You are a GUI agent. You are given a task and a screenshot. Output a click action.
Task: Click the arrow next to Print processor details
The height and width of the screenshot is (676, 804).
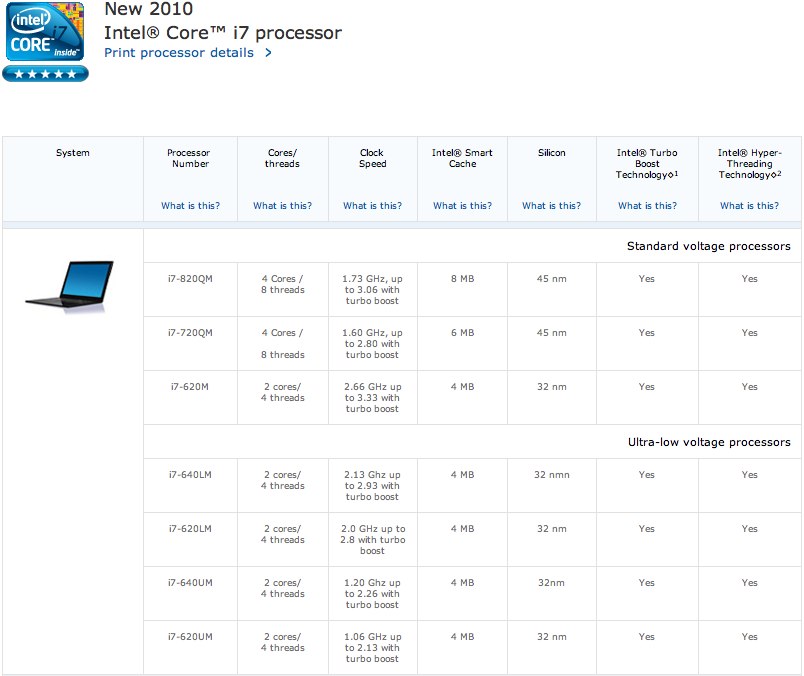(x=268, y=53)
